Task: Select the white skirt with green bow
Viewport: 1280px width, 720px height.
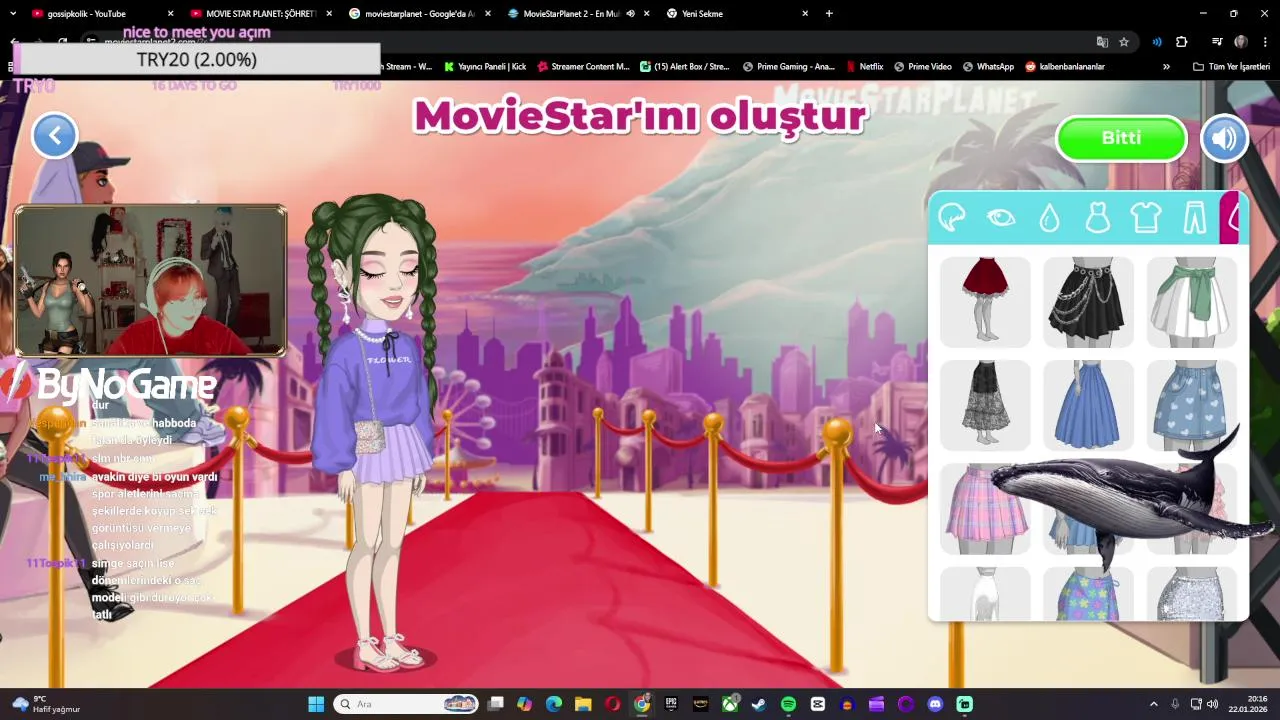Action: (1191, 302)
